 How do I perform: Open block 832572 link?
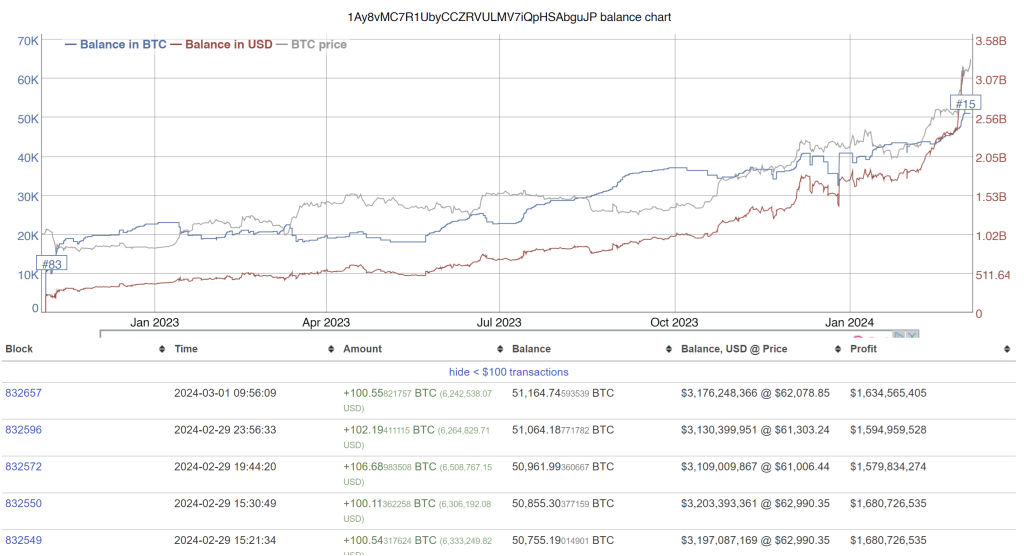(24, 466)
